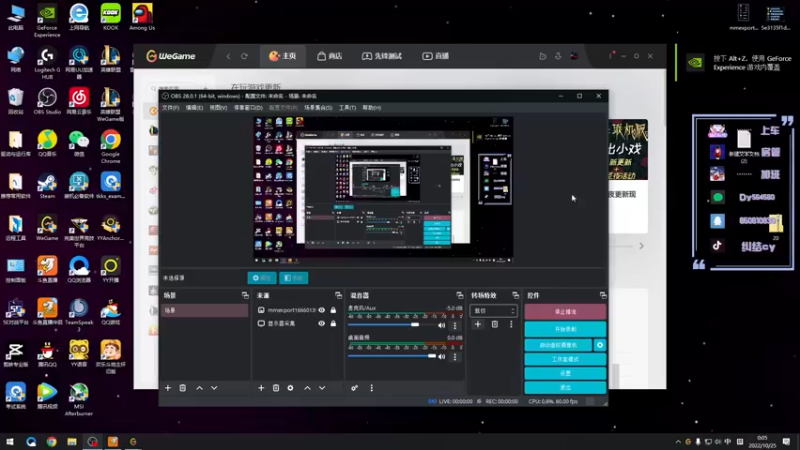Open GeForce Experience desktop shortcut
Viewport: 800px width, 450px height.
point(47,20)
